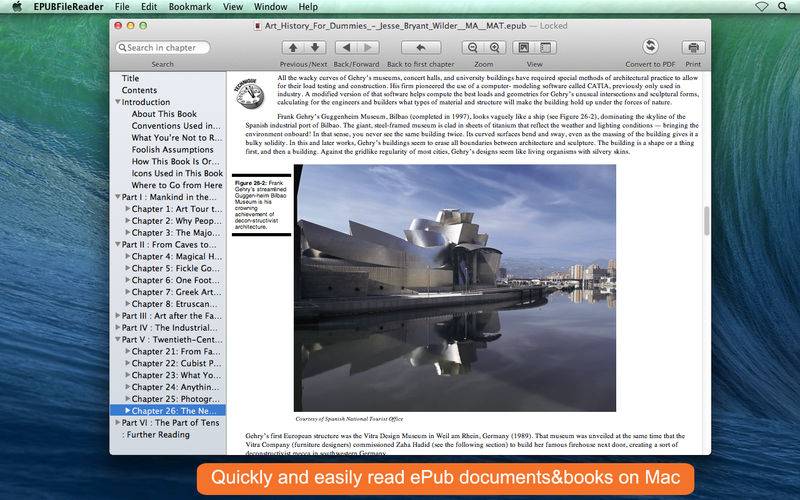This screenshot has height=500, width=800.
Task: Return to first chapter button
Action: [421, 47]
